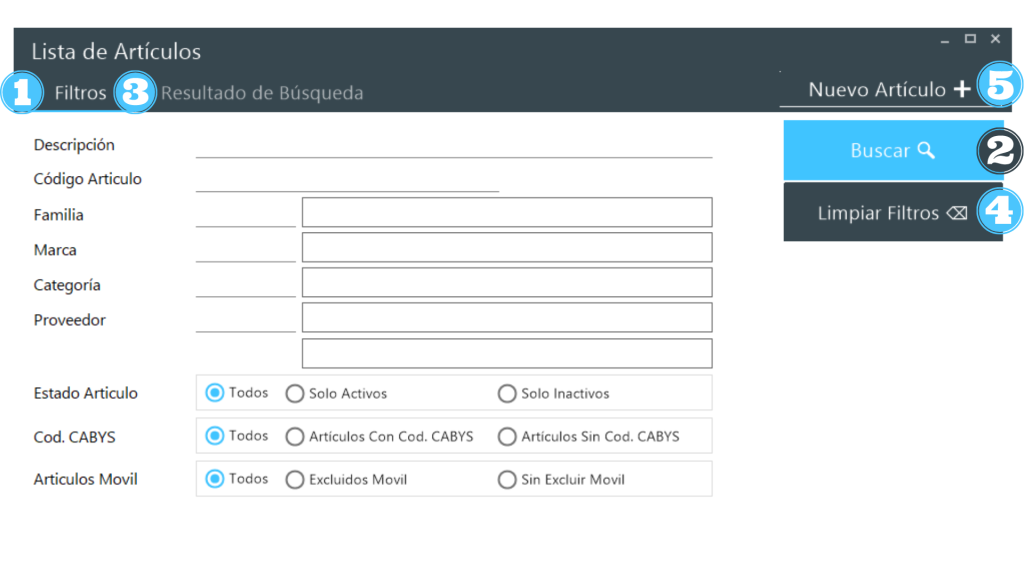Click the magnifier icon on Buscar
This screenshot has height=576, width=1024.
coord(926,150)
